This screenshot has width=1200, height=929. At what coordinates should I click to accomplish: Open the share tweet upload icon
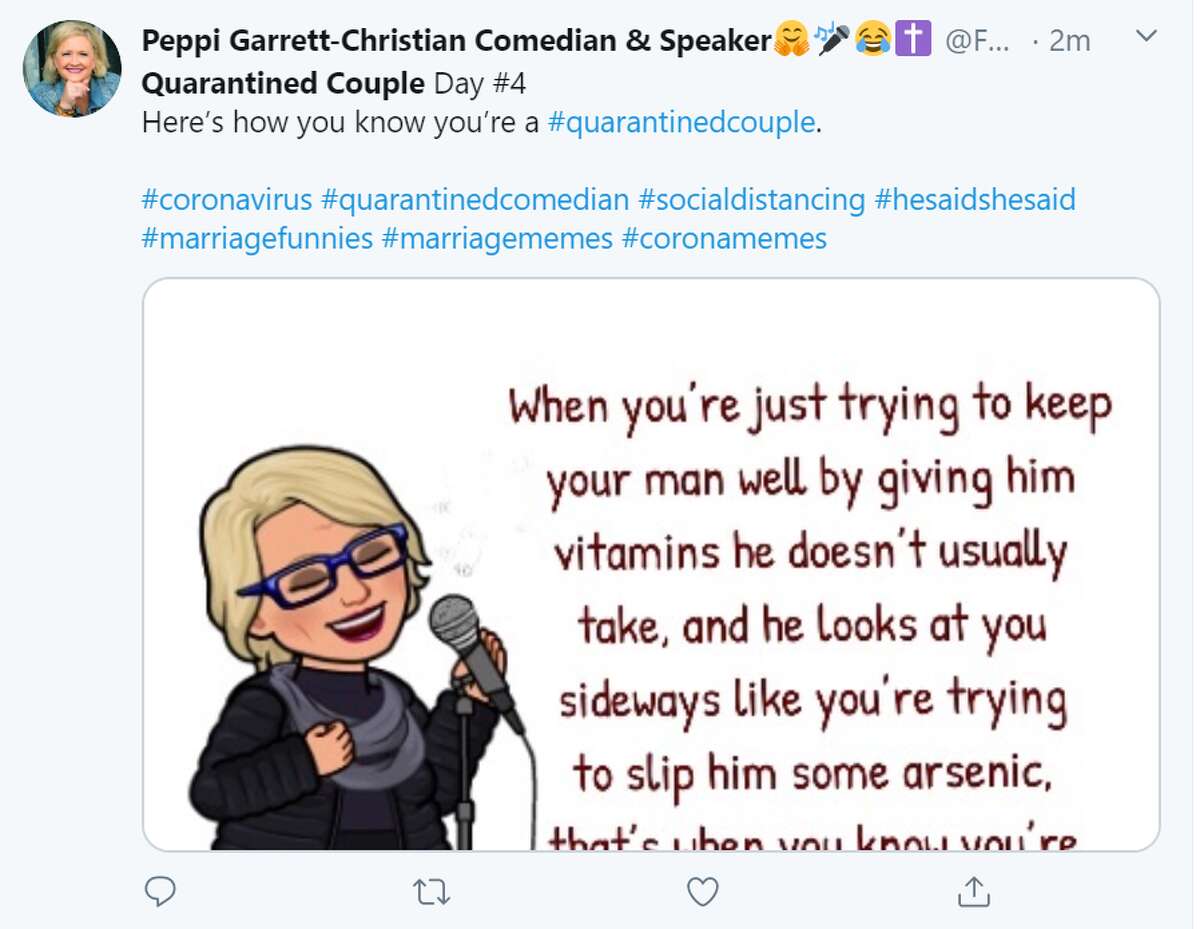(974, 891)
